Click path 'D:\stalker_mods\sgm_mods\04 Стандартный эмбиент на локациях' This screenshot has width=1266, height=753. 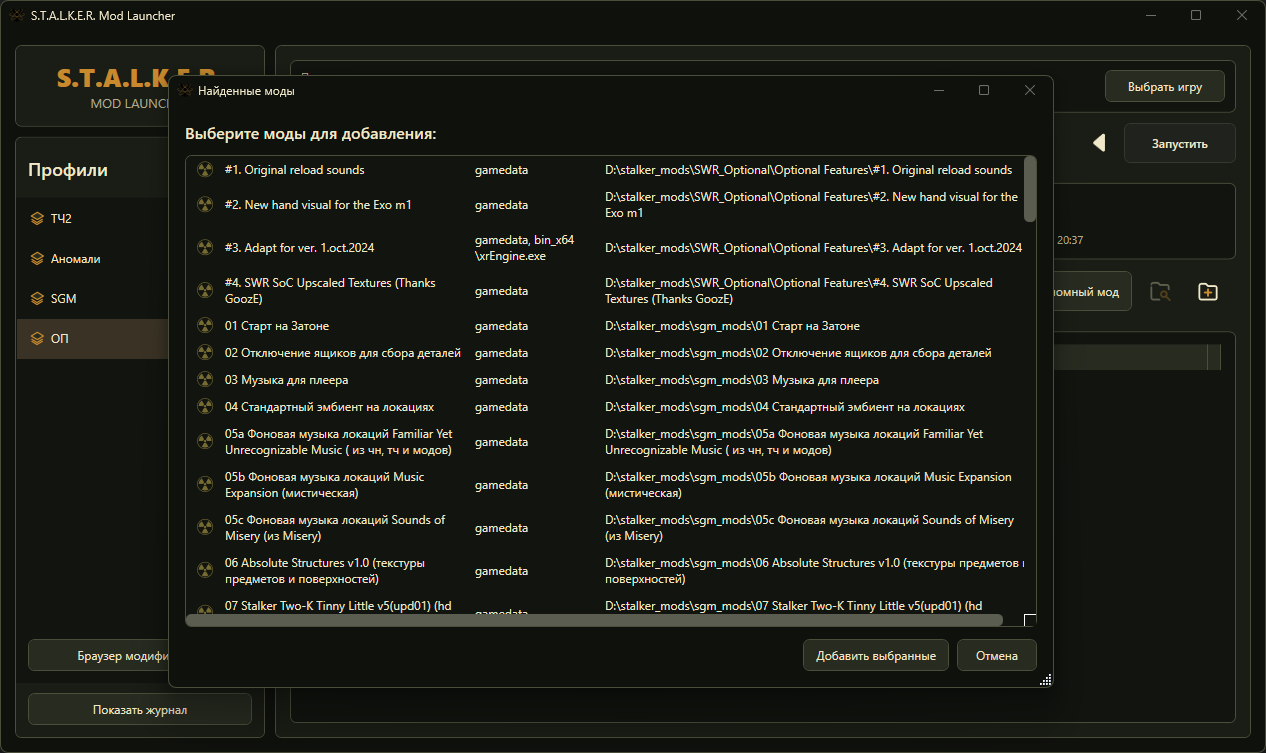[x=785, y=407]
